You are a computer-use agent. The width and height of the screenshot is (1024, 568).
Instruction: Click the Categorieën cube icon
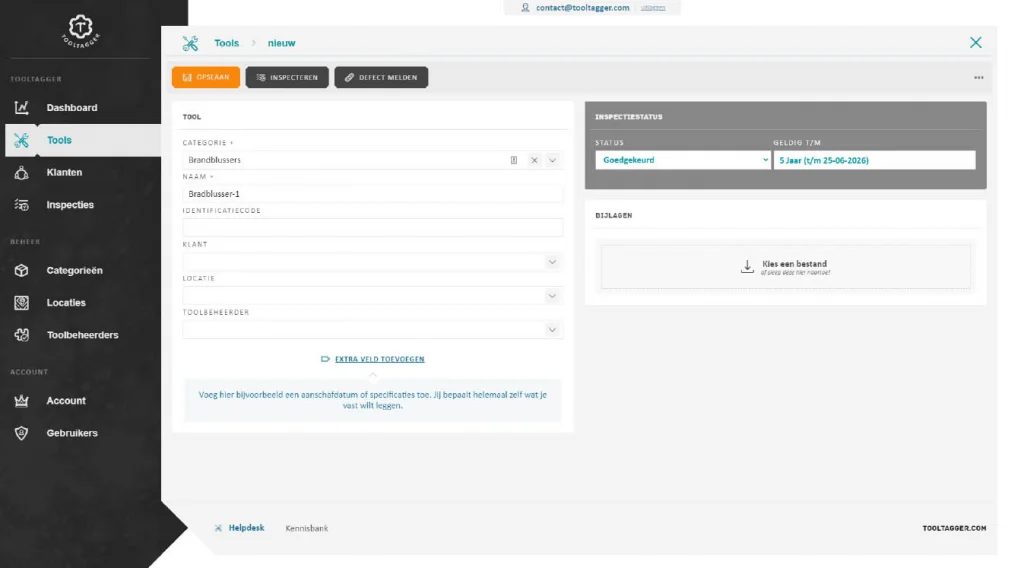(x=22, y=271)
